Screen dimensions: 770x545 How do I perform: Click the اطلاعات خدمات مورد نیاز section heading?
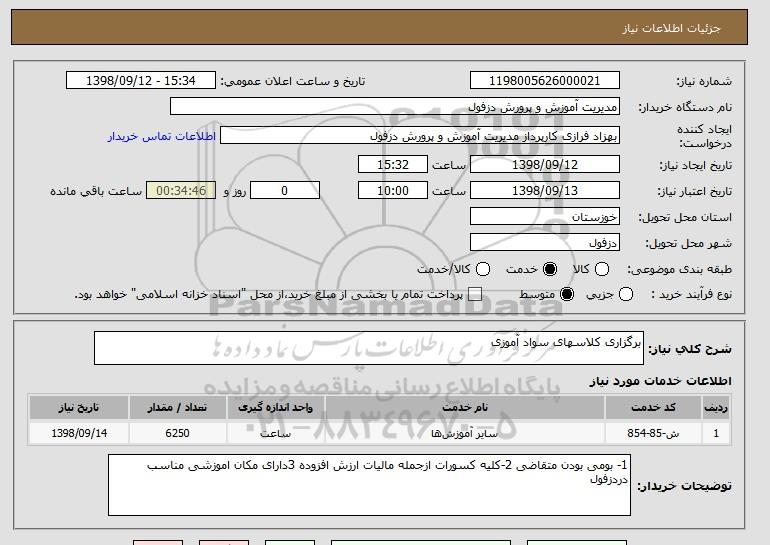[x=660, y=381]
